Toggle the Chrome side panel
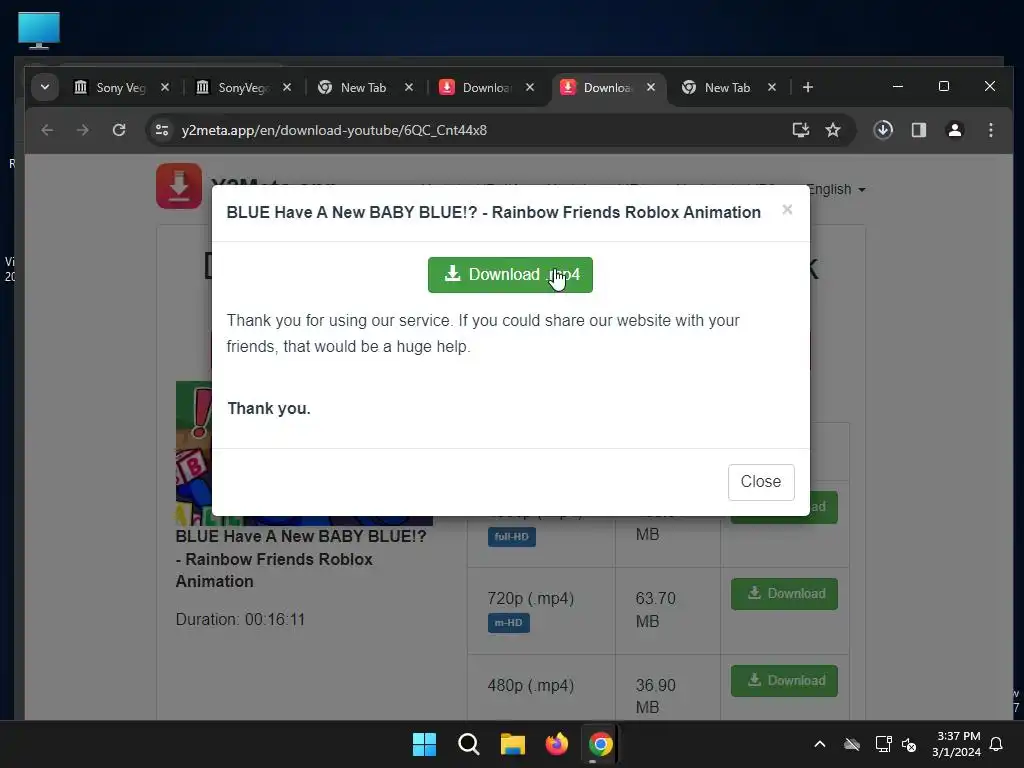 point(919,130)
